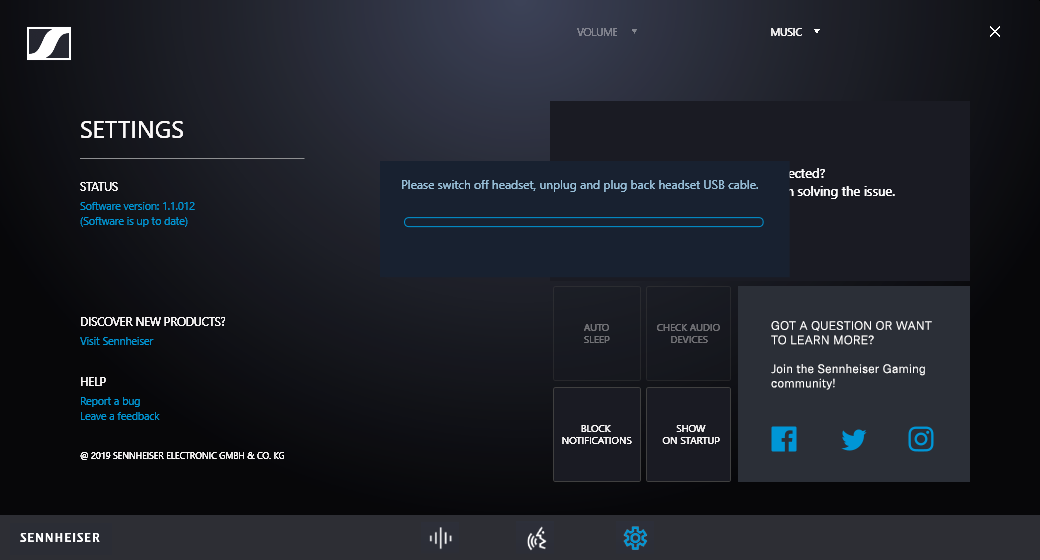Screen dimensions: 1040x560
Task: Click the Visit Sennheiser link
Action: 117,341
